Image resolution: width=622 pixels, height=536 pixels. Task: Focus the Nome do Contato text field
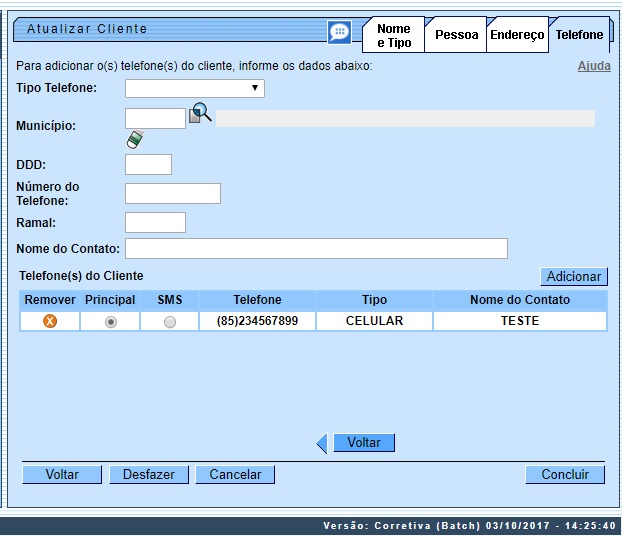tap(316, 248)
